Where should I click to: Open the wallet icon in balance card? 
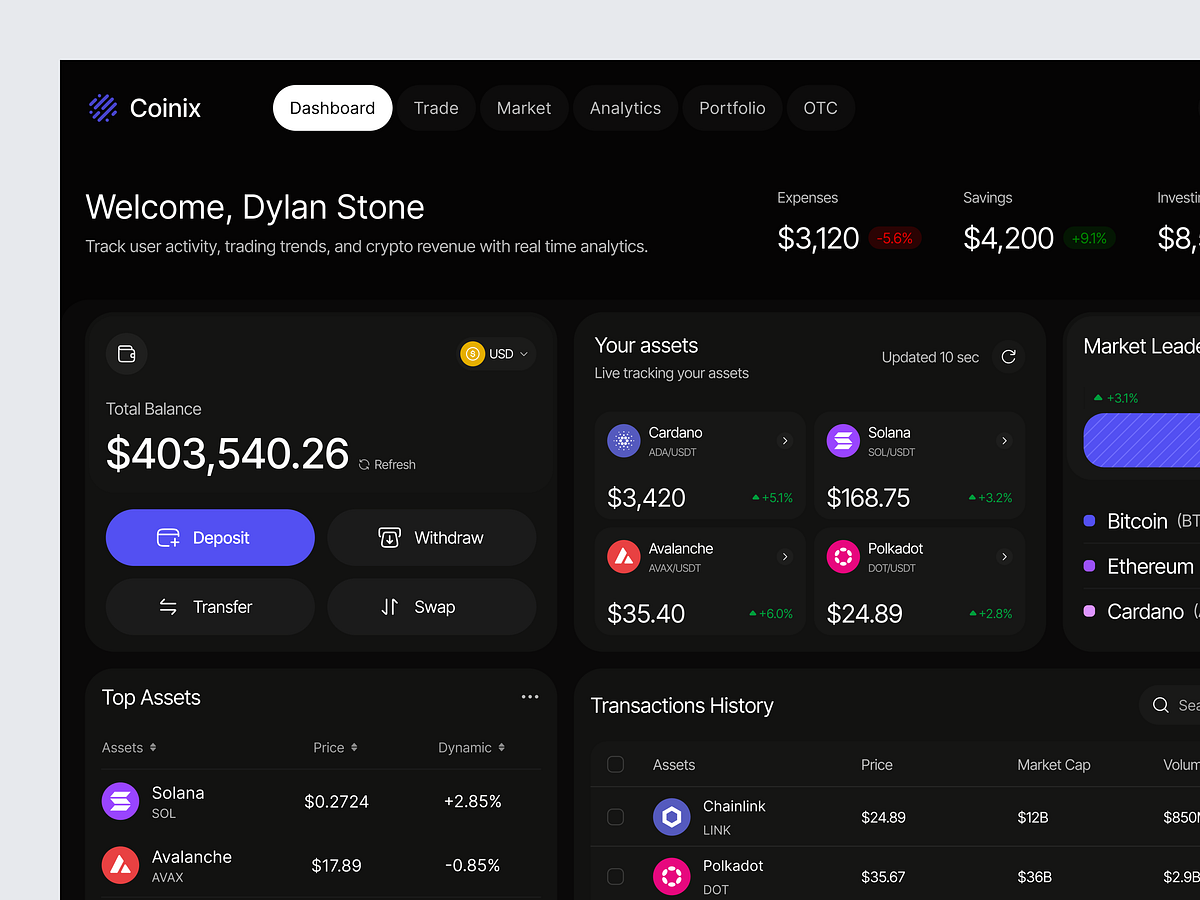pos(127,354)
